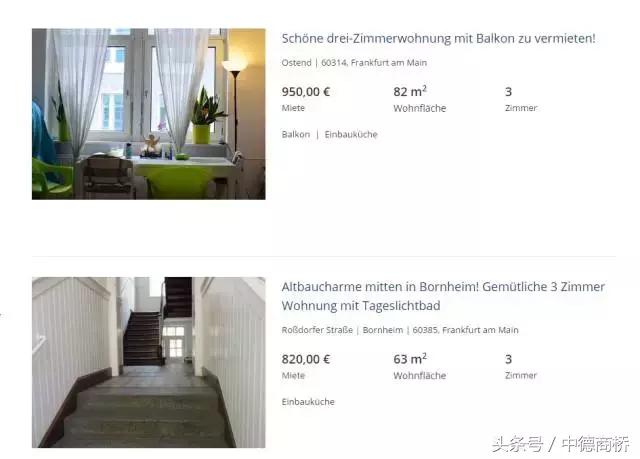Click the 82 m² living area value

410,91
